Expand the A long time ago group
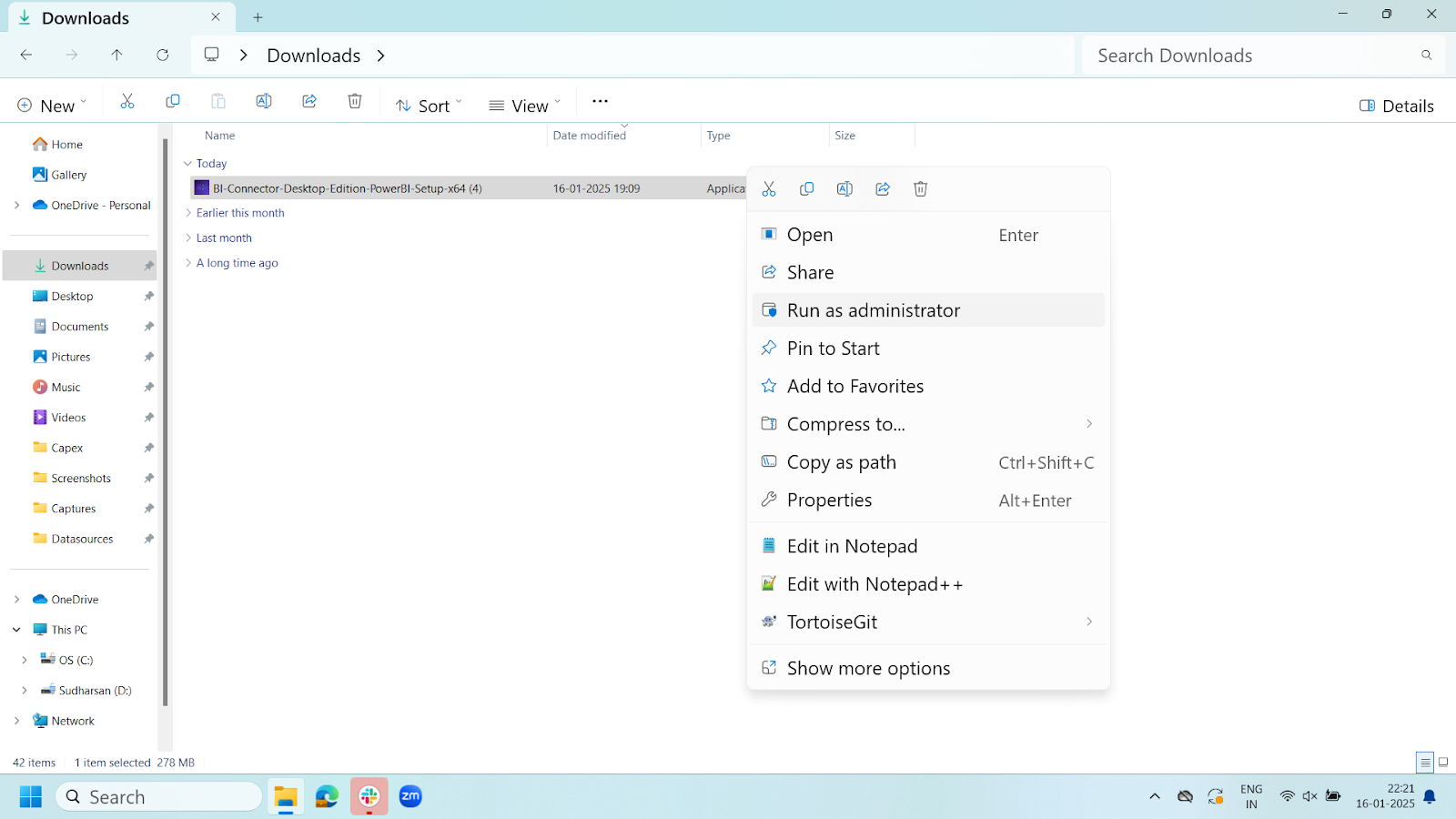 pyautogui.click(x=188, y=263)
